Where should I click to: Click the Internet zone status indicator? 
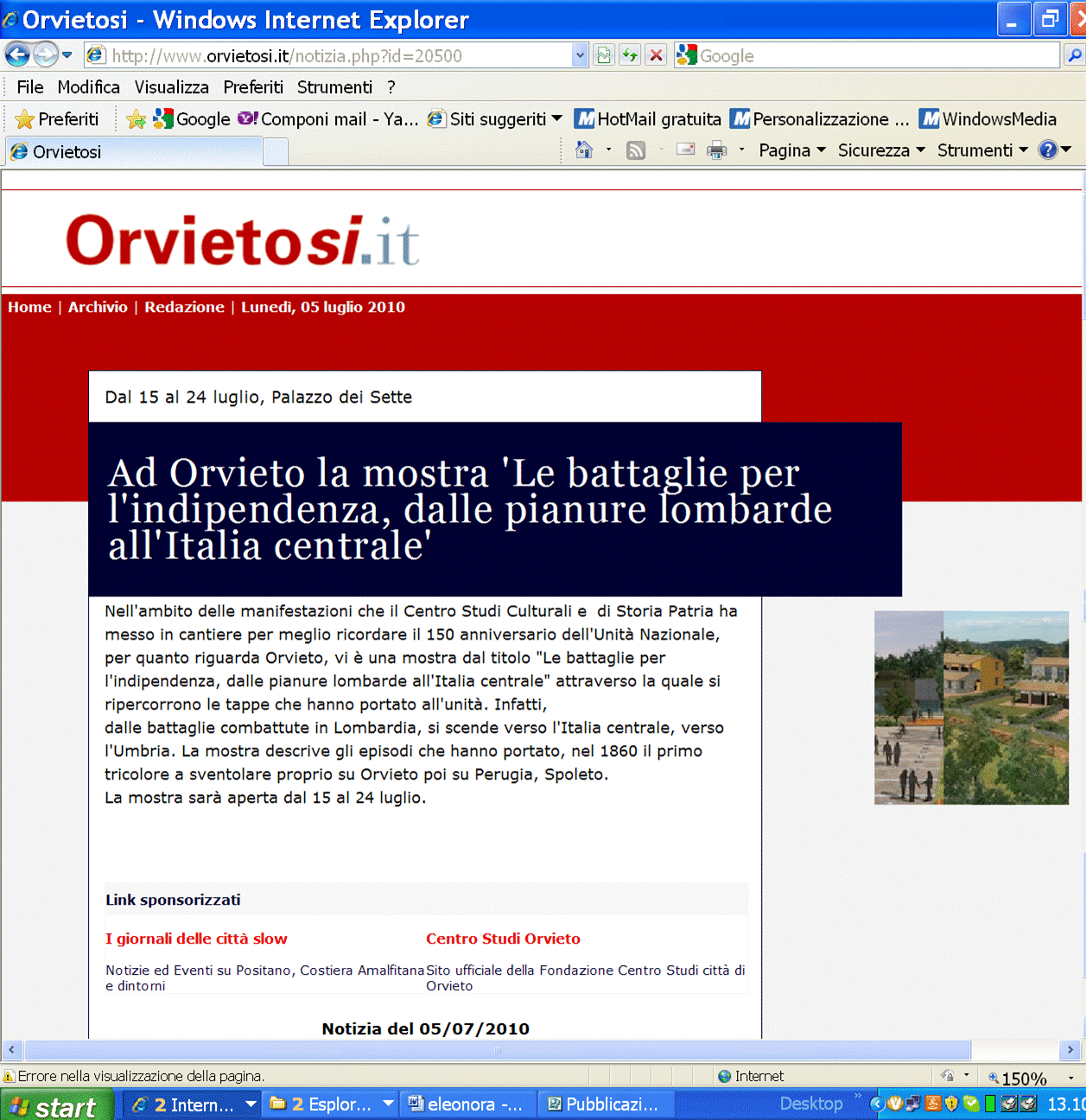point(750,1076)
